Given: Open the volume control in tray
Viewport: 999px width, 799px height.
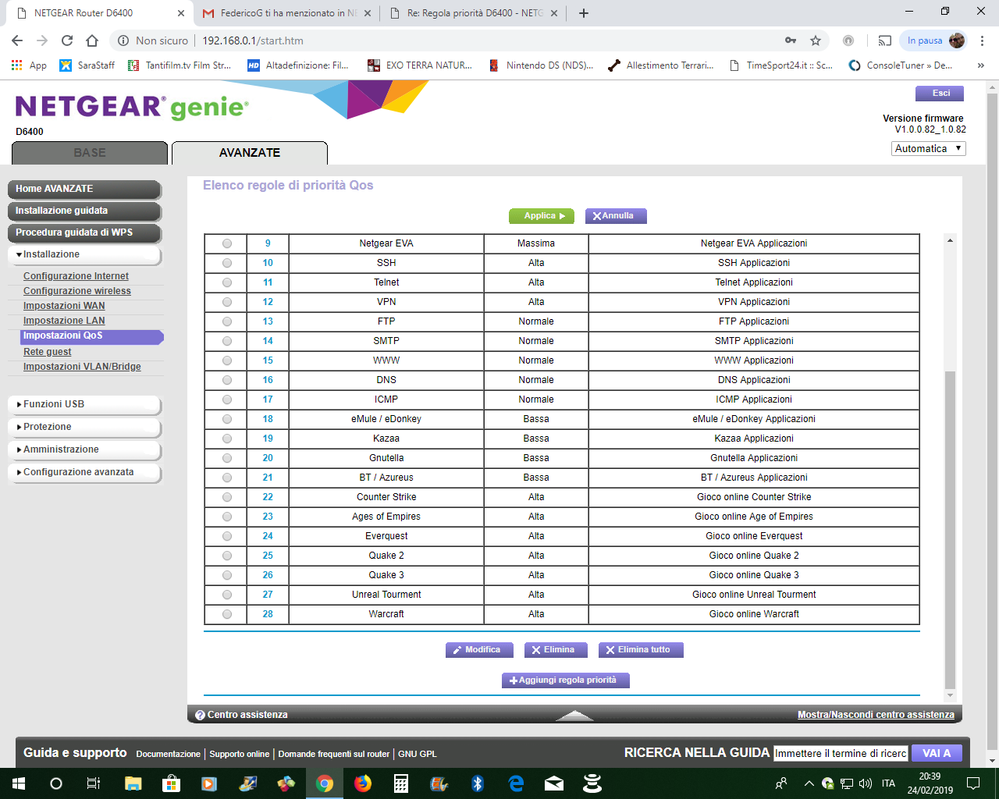Looking at the screenshot, I should click(865, 784).
